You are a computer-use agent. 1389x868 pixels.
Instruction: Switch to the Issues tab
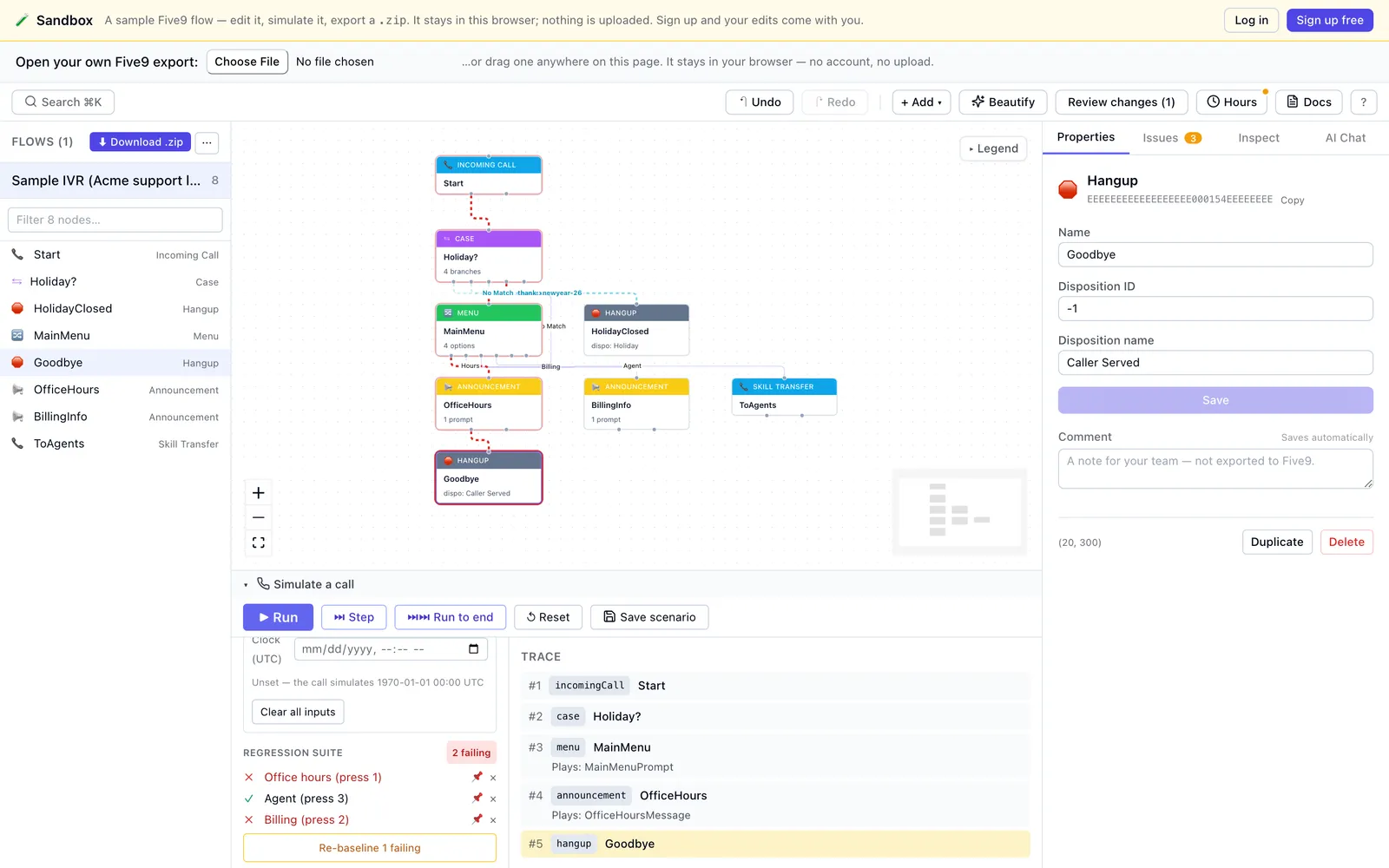pos(1171,138)
